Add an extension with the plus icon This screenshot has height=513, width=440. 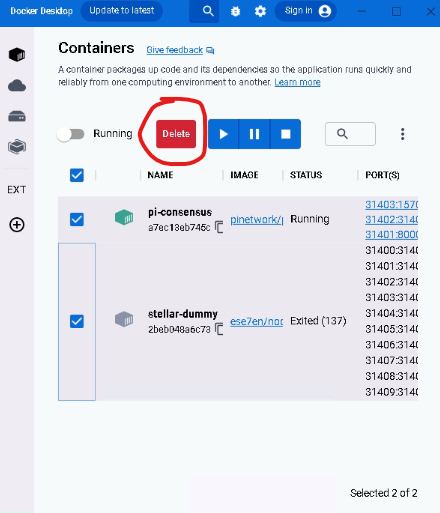pyautogui.click(x=17, y=225)
